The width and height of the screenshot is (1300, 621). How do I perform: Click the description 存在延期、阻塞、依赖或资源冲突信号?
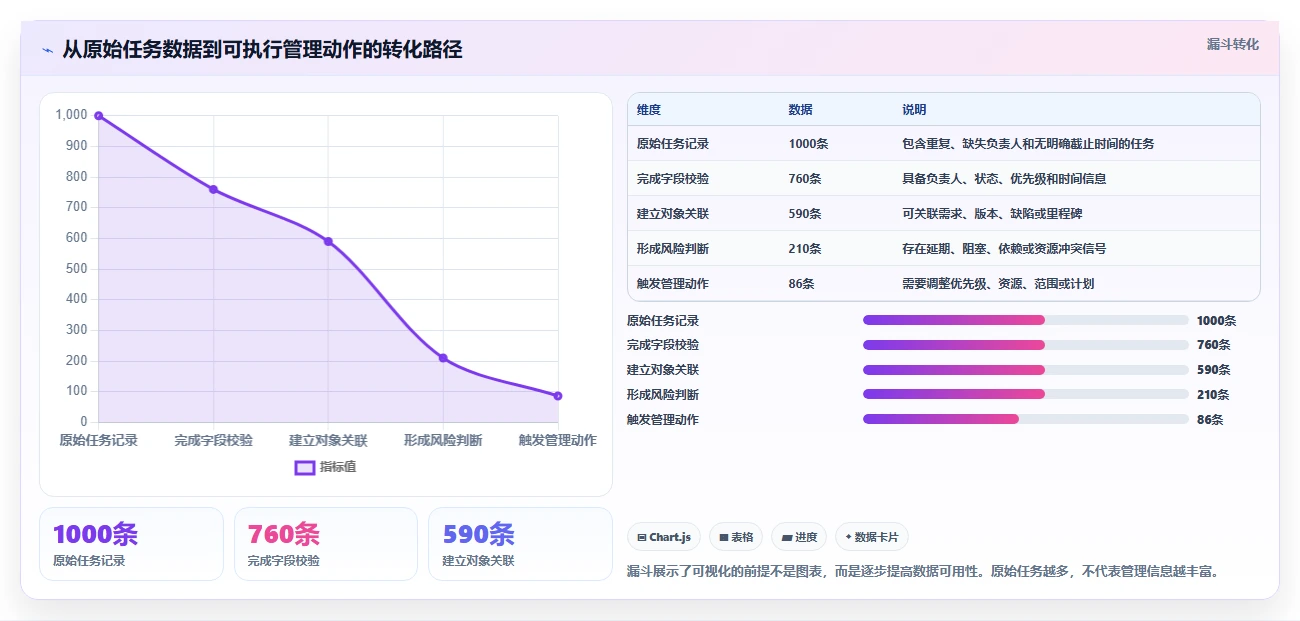click(x=1004, y=249)
